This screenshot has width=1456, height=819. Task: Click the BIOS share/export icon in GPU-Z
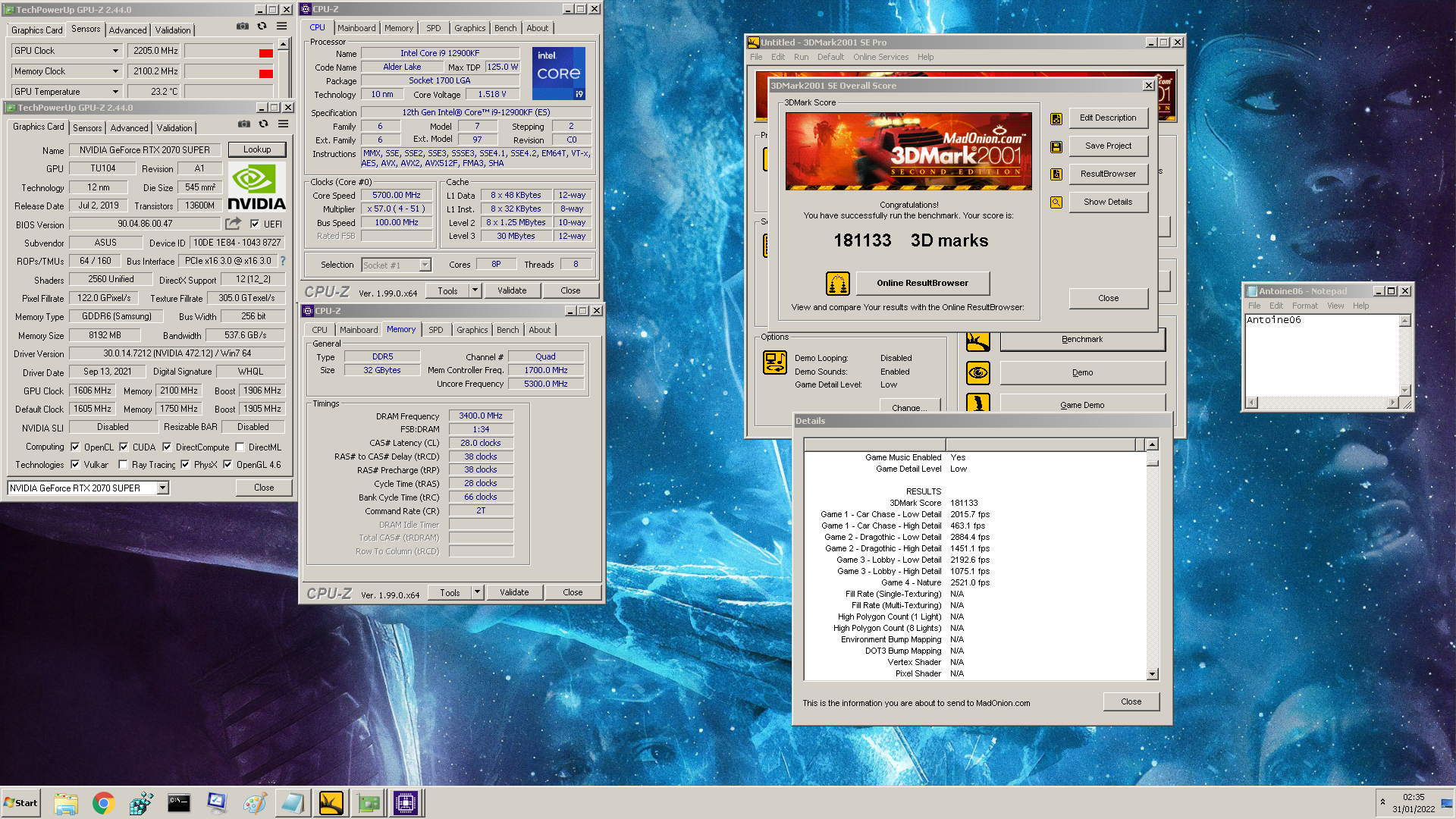(233, 224)
